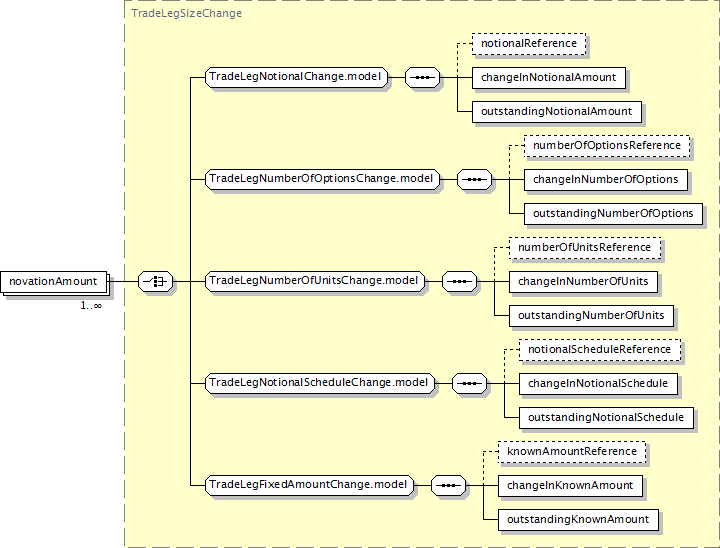Viewport: 720px width, 548px height.
Task: Click the sequence icon after TradeLegNotionalScheduleChange.model
Action: point(469,383)
